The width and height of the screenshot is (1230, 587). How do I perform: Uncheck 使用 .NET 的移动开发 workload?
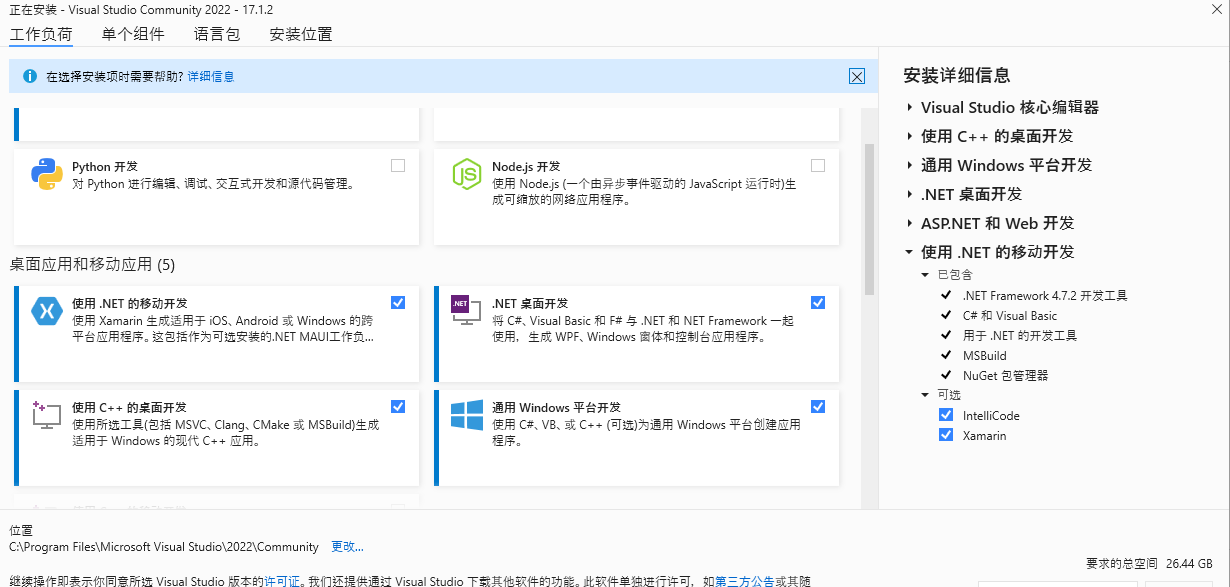click(x=398, y=302)
